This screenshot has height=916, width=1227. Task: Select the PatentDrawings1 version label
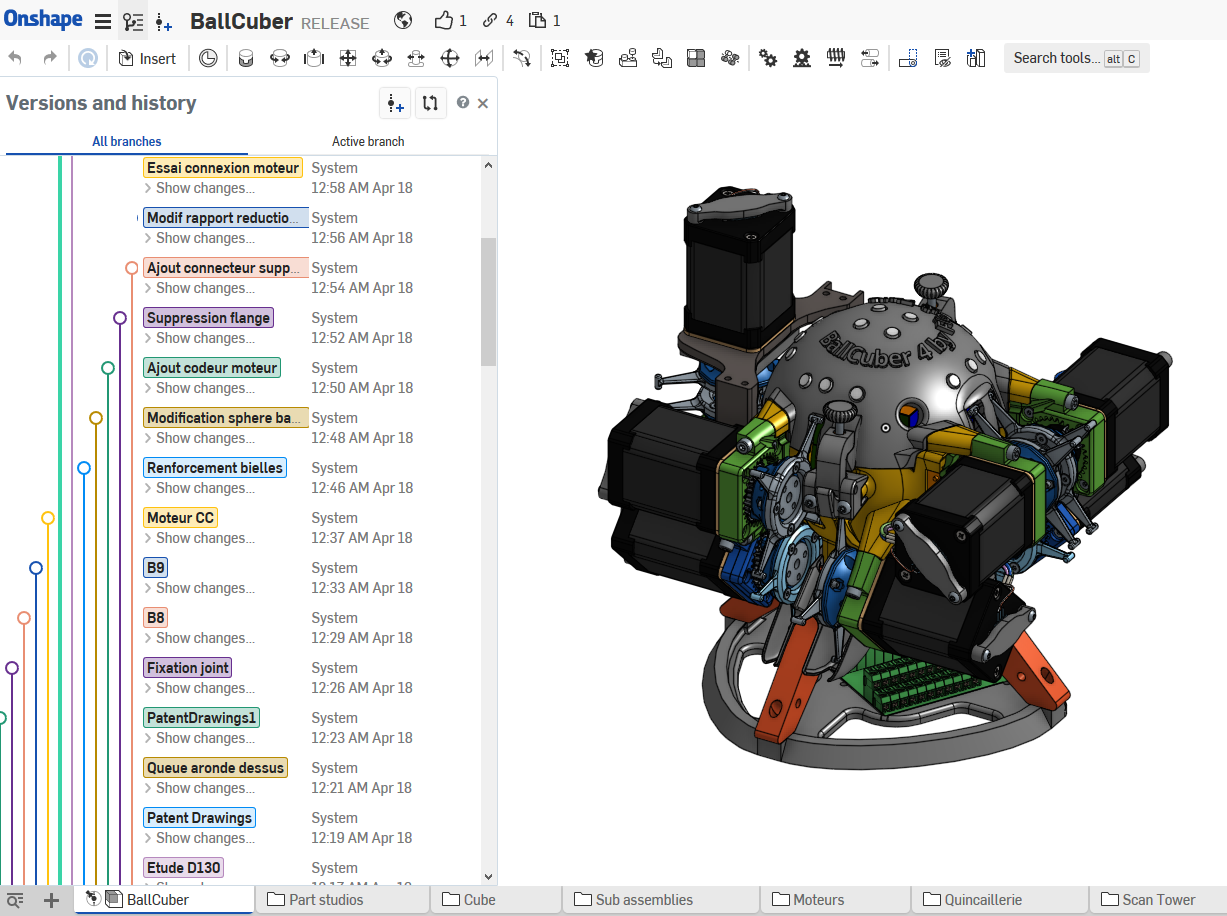tap(202, 718)
